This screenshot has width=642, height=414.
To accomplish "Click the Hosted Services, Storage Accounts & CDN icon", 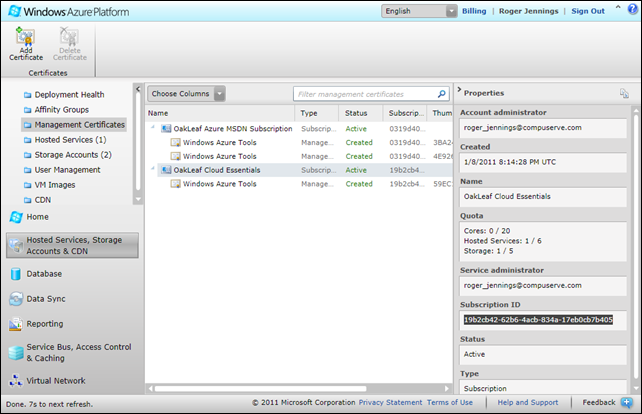I will (x=16, y=245).
